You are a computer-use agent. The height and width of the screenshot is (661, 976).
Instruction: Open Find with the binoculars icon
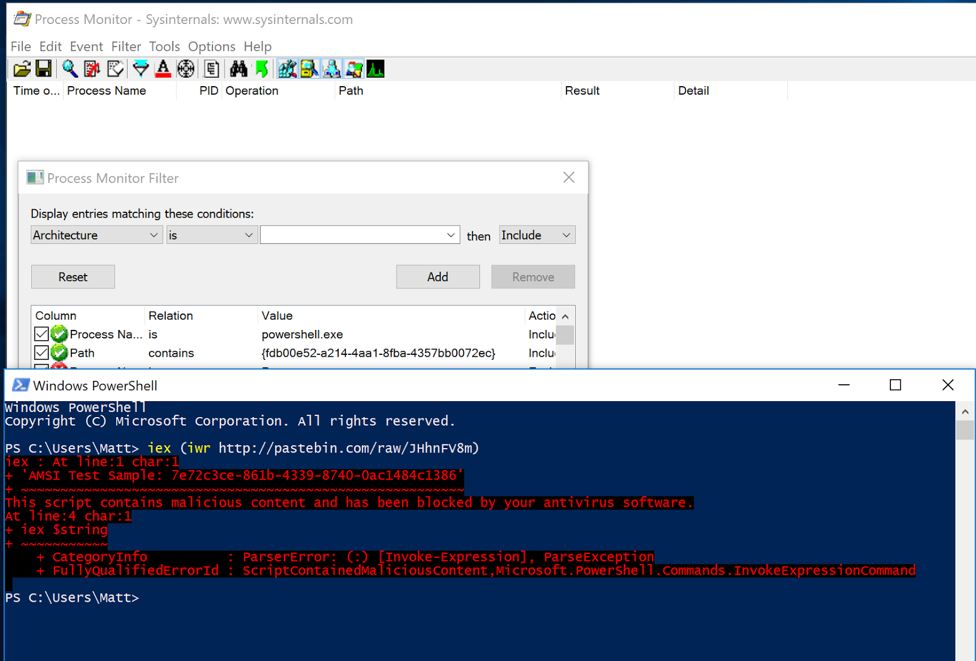click(x=238, y=69)
